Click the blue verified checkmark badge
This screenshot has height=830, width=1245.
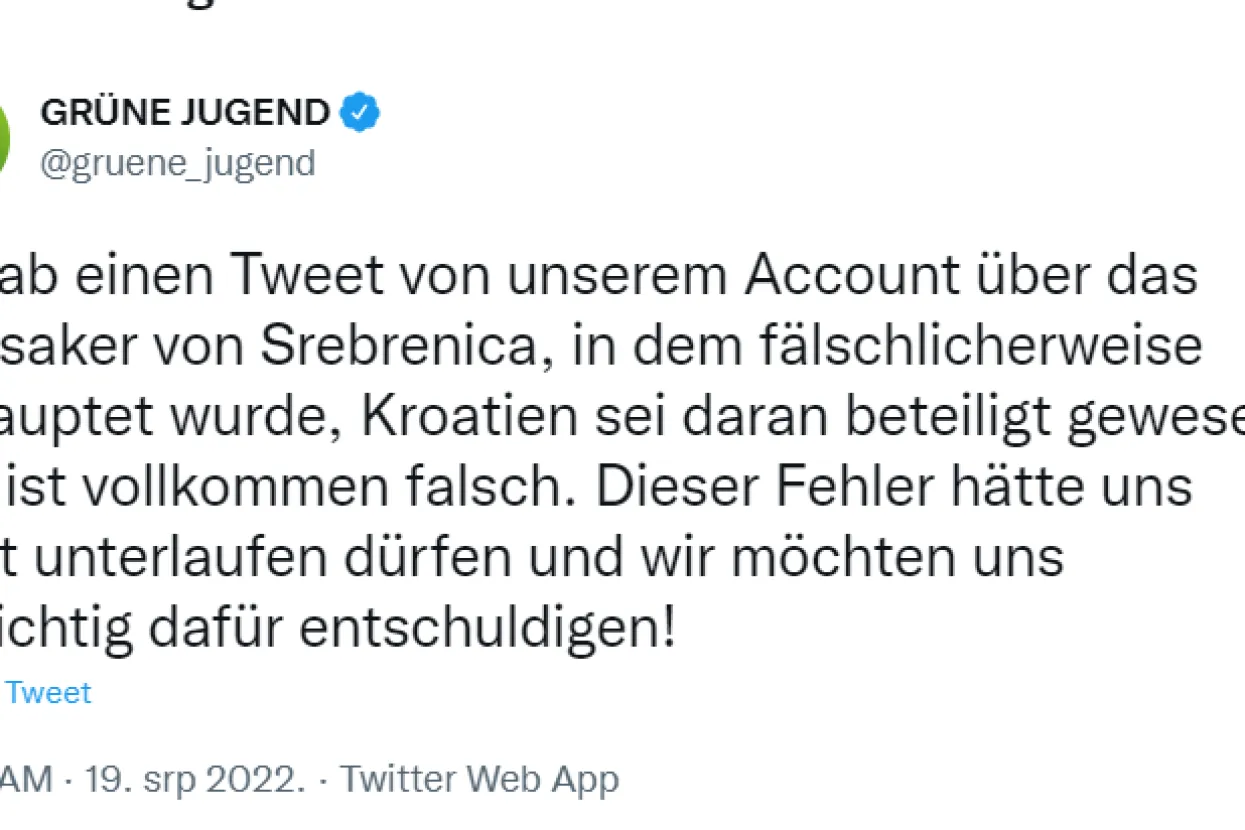(x=360, y=114)
